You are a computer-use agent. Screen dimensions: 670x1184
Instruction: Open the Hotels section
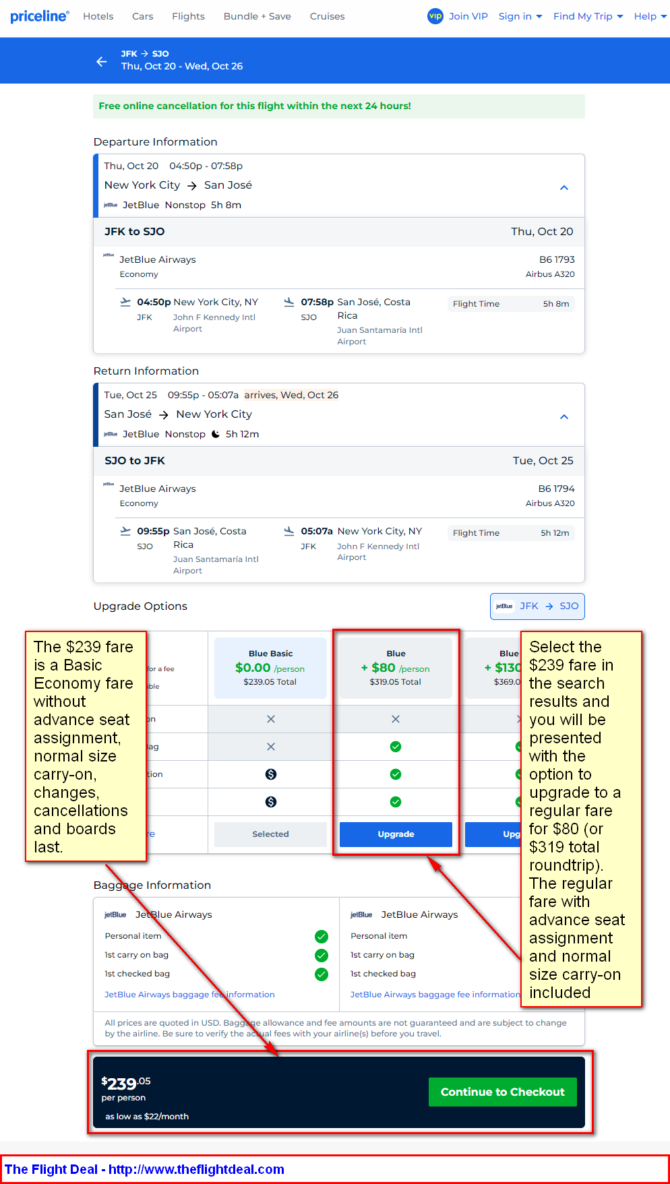point(98,16)
